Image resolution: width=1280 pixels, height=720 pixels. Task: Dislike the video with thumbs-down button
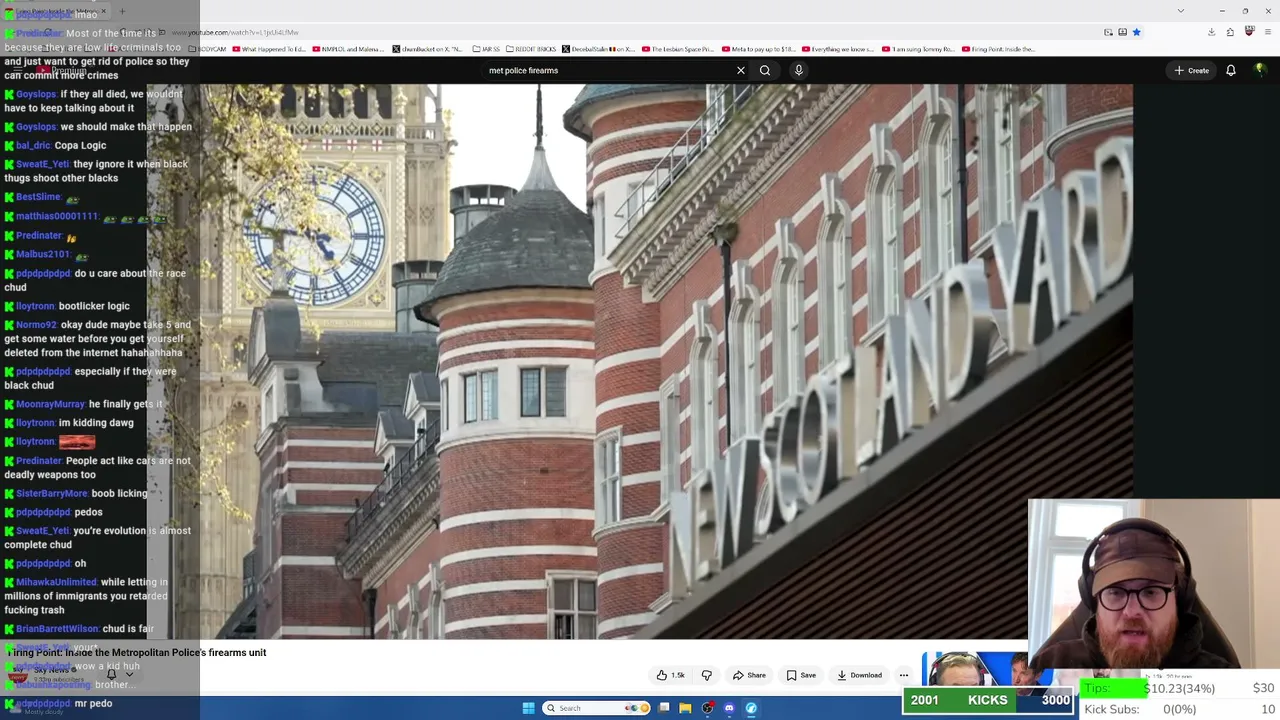[x=706, y=675]
